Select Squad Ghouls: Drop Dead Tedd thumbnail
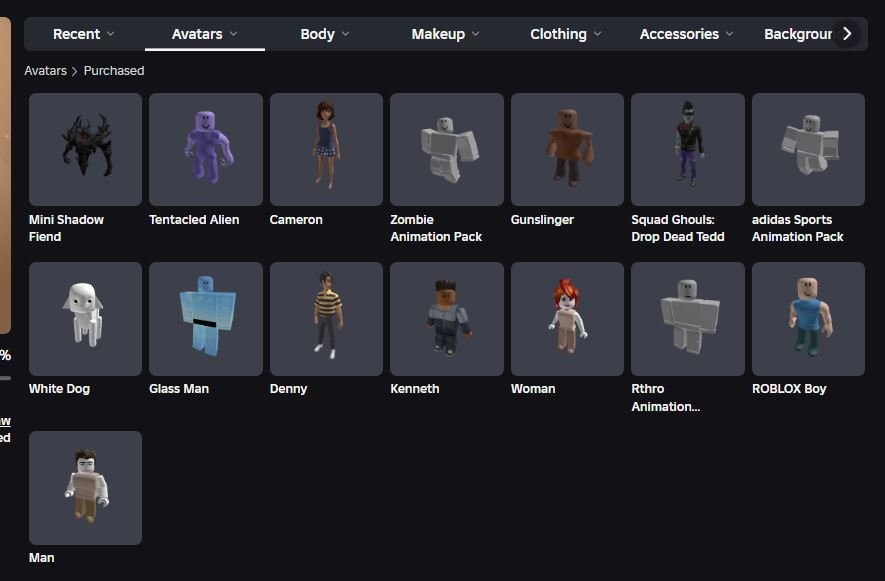Image resolution: width=885 pixels, height=581 pixels. coord(687,150)
